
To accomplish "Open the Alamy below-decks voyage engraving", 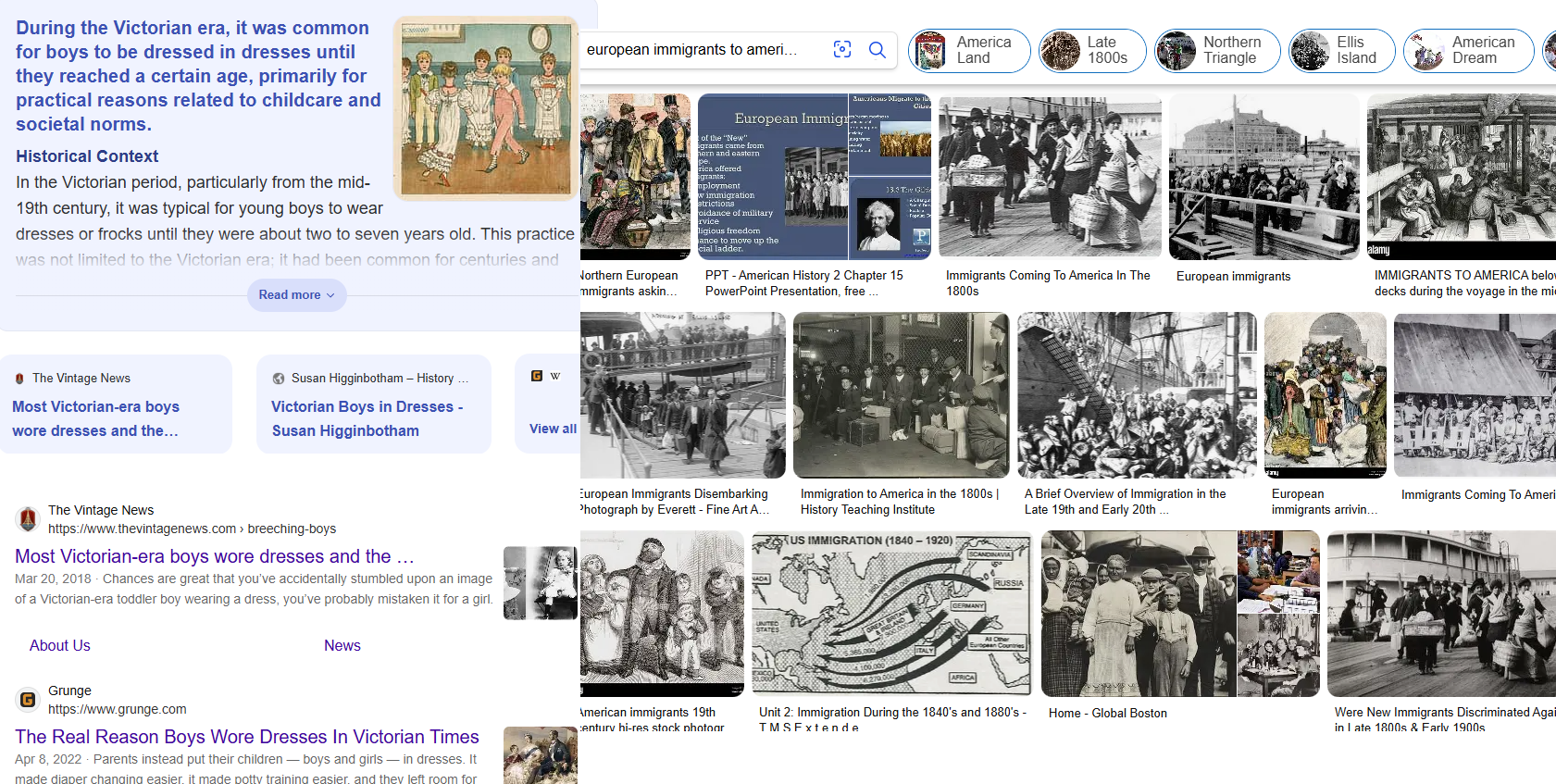I will [1462, 177].
